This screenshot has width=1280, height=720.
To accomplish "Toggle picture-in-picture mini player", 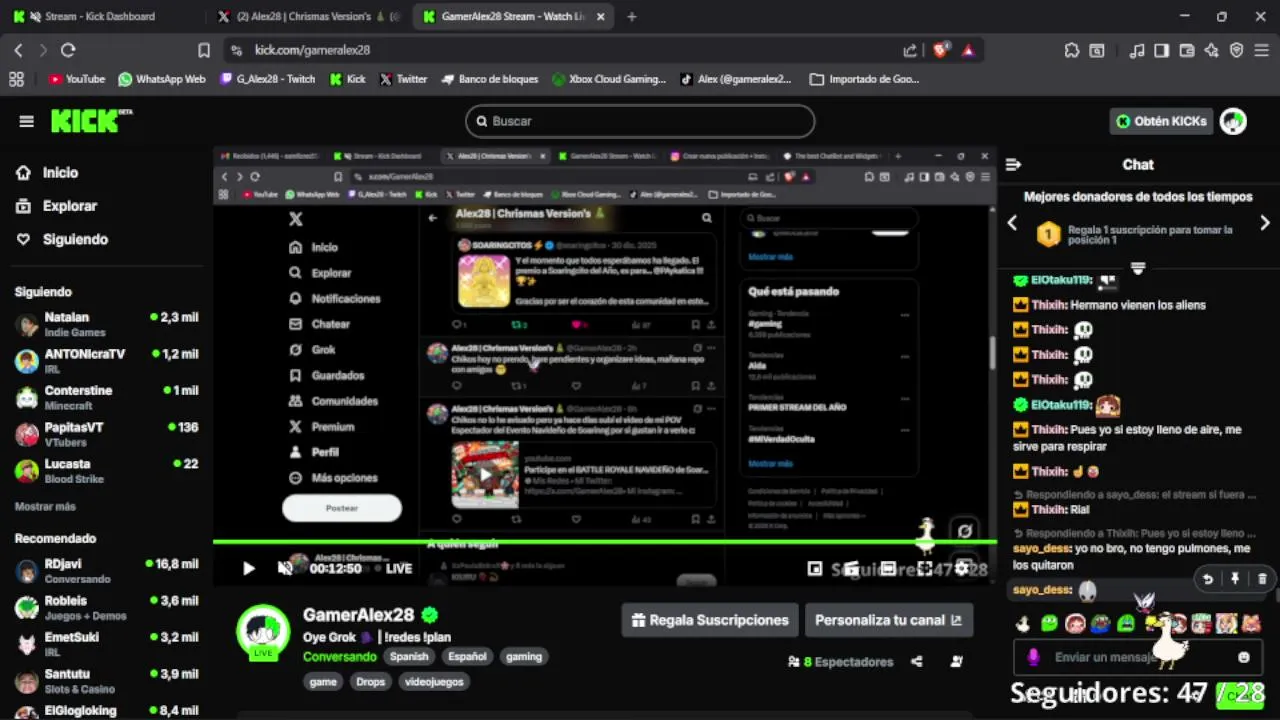I will pyautogui.click(x=815, y=568).
